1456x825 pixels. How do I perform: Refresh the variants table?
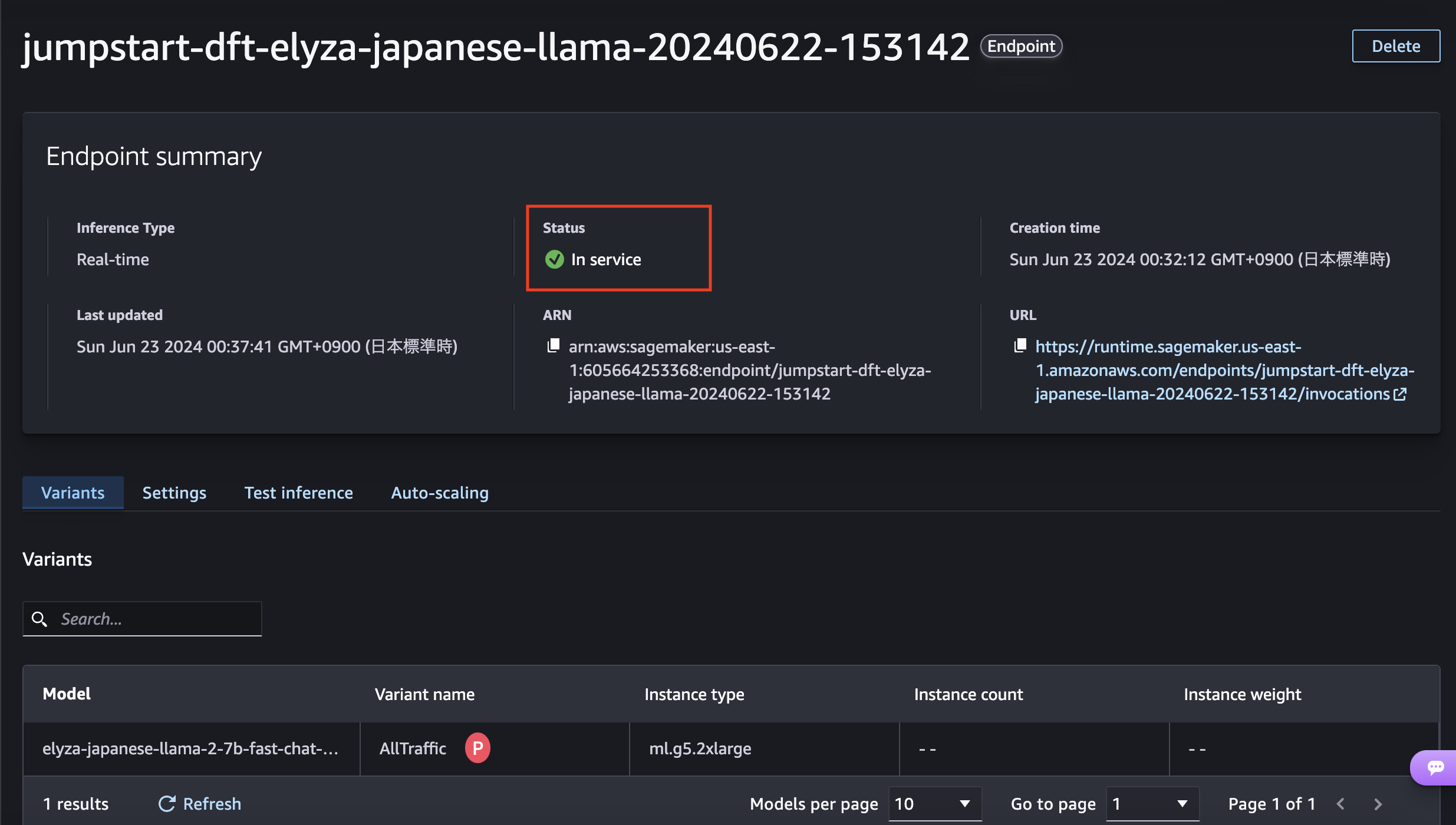[x=200, y=804]
